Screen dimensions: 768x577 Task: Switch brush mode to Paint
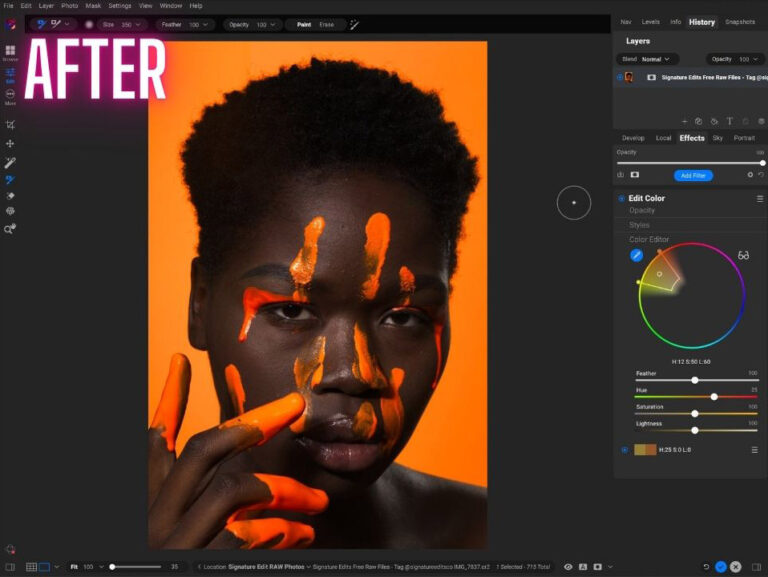pyautogui.click(x=304, y=24)
